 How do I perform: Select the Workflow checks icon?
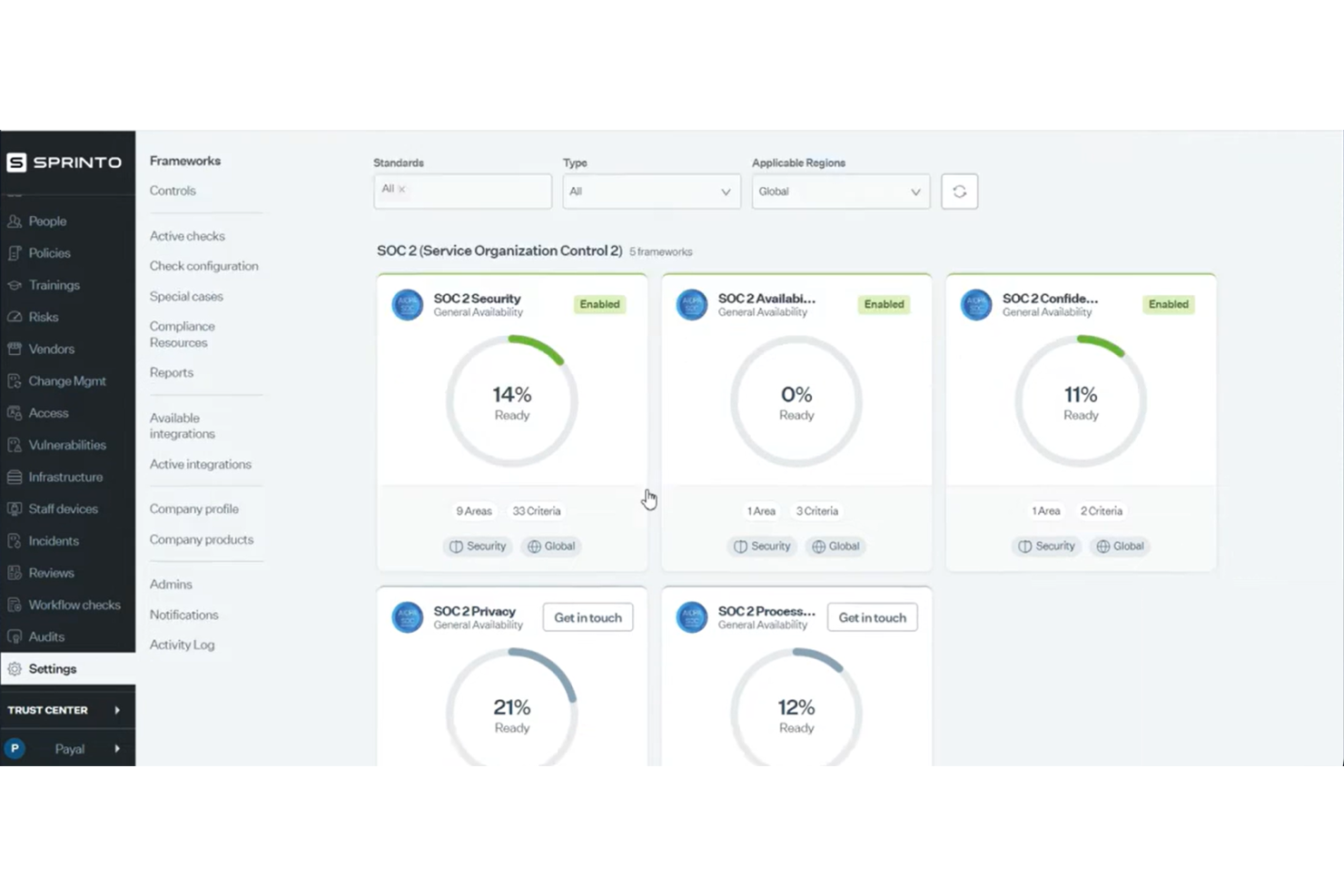[15, 605]
